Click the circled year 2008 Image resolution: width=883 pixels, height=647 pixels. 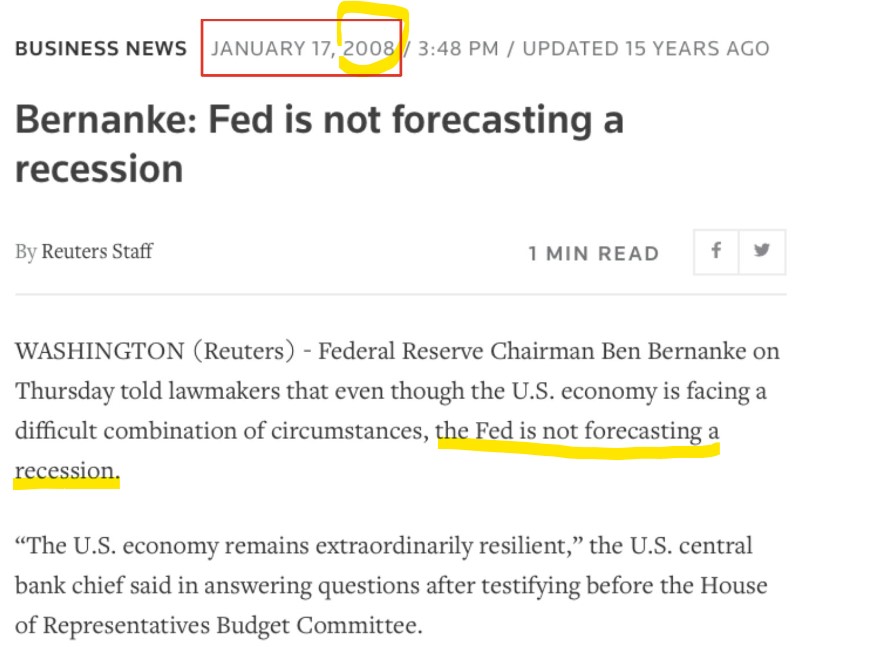369,48
